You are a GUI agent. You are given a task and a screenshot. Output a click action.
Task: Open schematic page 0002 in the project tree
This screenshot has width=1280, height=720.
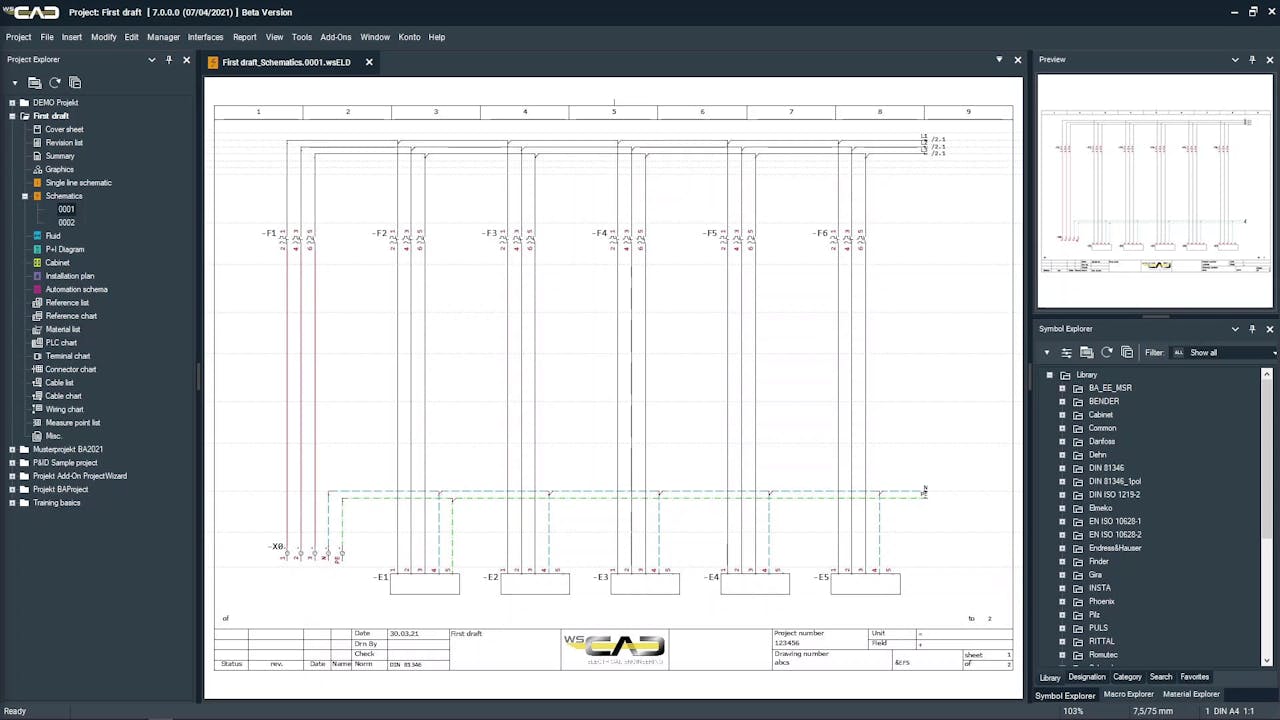[66, 222]
